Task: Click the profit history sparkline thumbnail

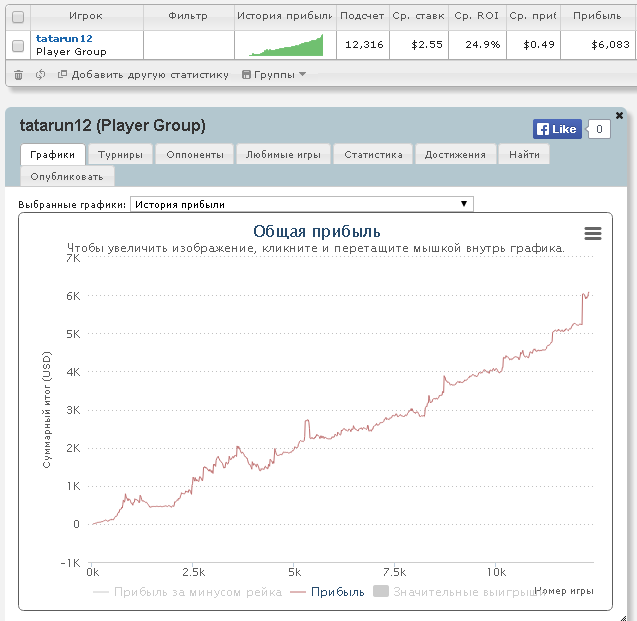Action: pyautogui.click(x=286, y=45)
